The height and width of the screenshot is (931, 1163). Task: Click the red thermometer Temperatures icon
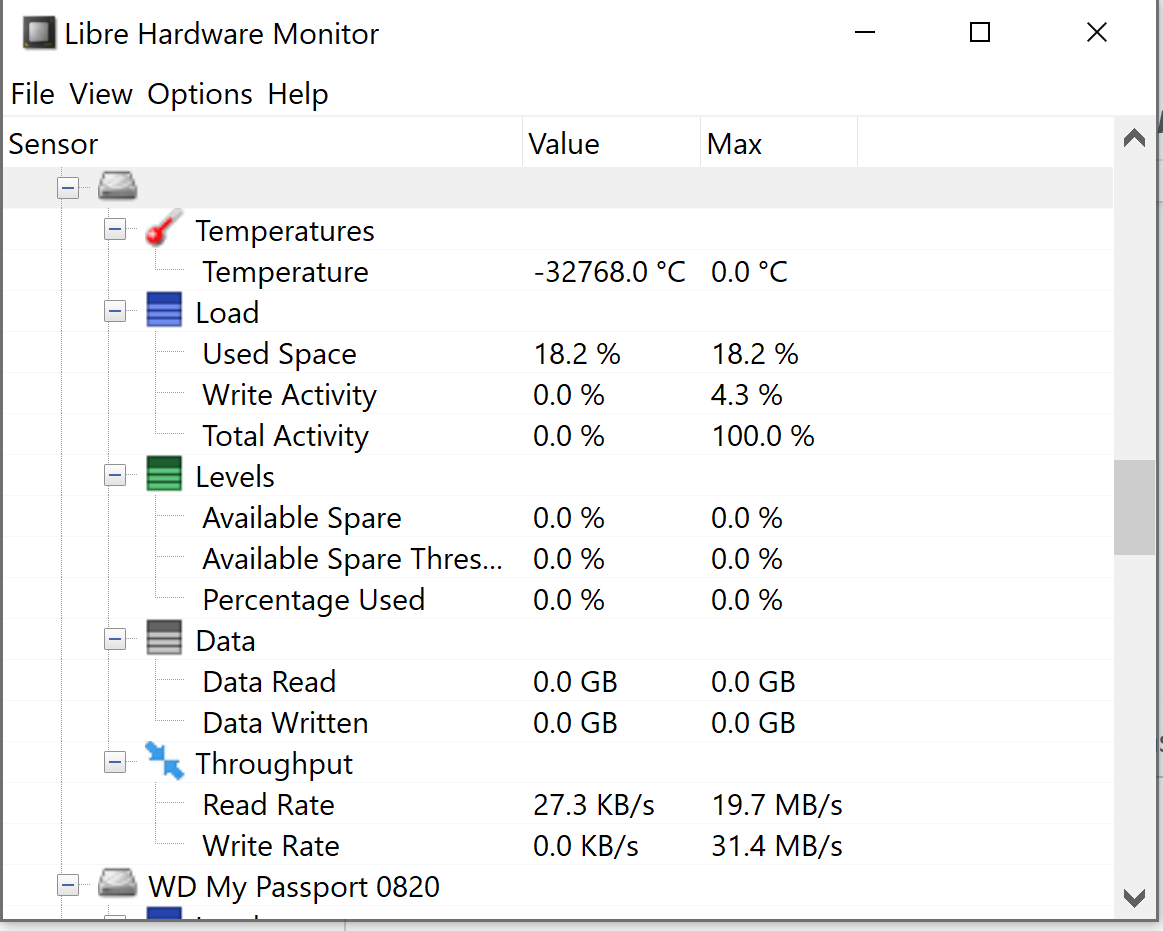coord(163,228)
